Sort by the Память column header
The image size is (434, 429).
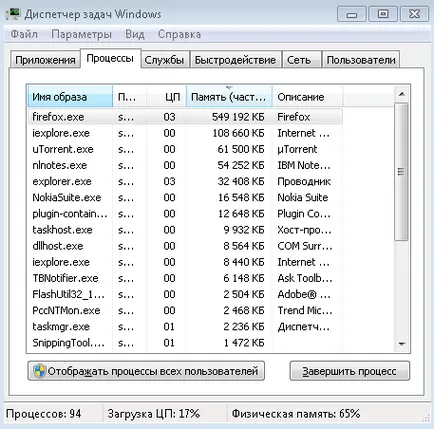[x=229, y=97]
